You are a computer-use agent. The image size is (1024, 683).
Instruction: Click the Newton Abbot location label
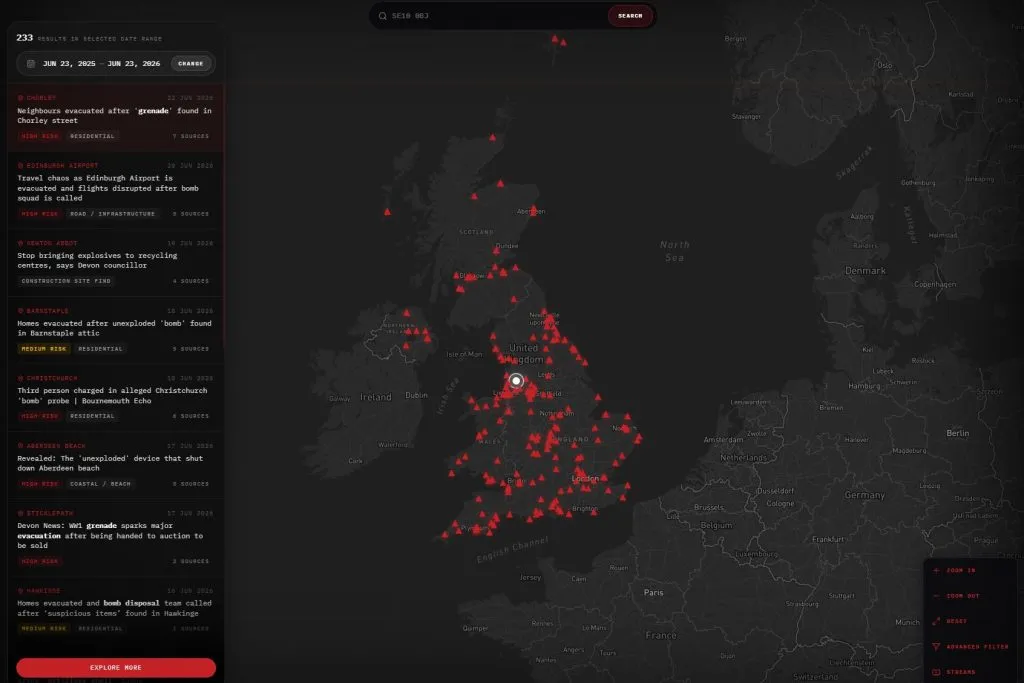[x=52, y=243]
